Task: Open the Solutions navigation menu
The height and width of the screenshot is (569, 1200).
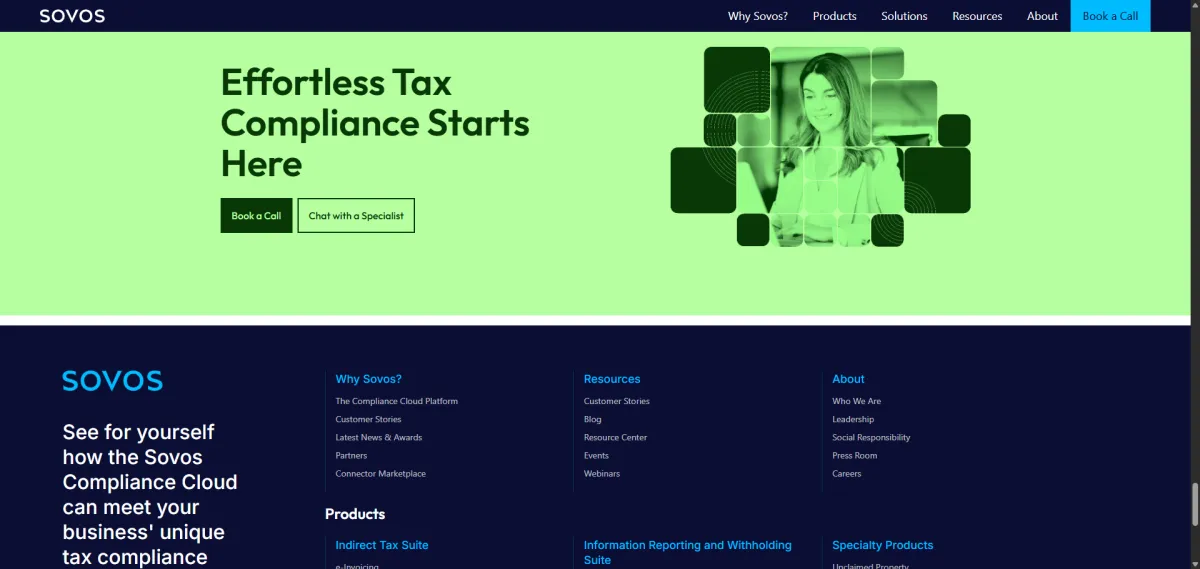Action: (x=904, y=16)
